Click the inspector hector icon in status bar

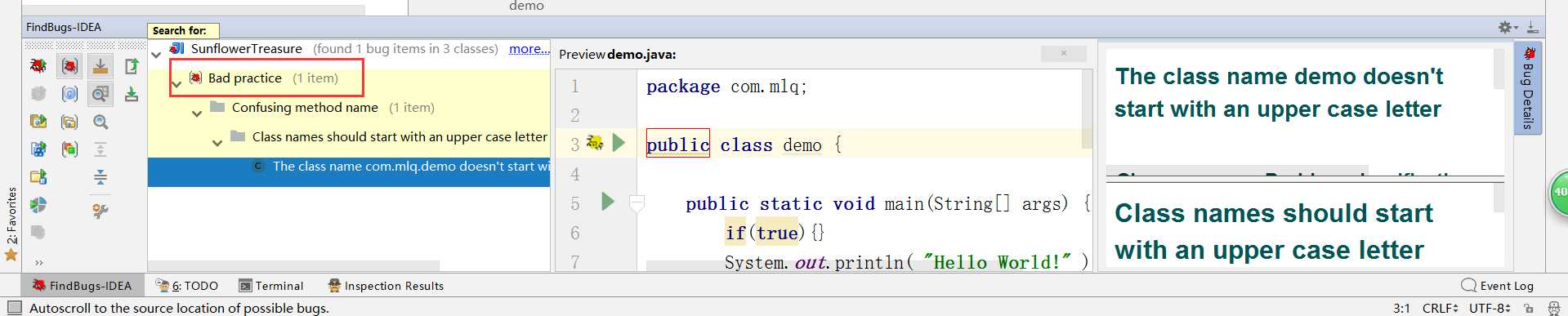1553,308
